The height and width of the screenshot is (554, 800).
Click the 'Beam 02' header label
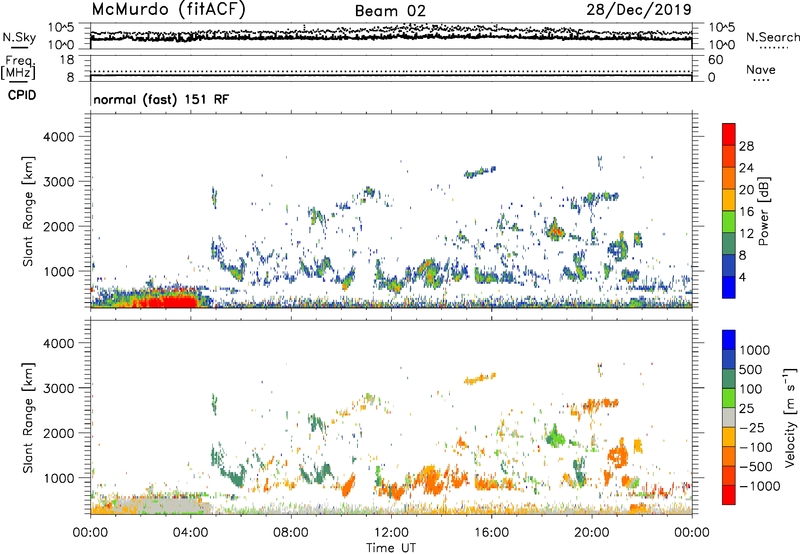(x=390, y=11)
